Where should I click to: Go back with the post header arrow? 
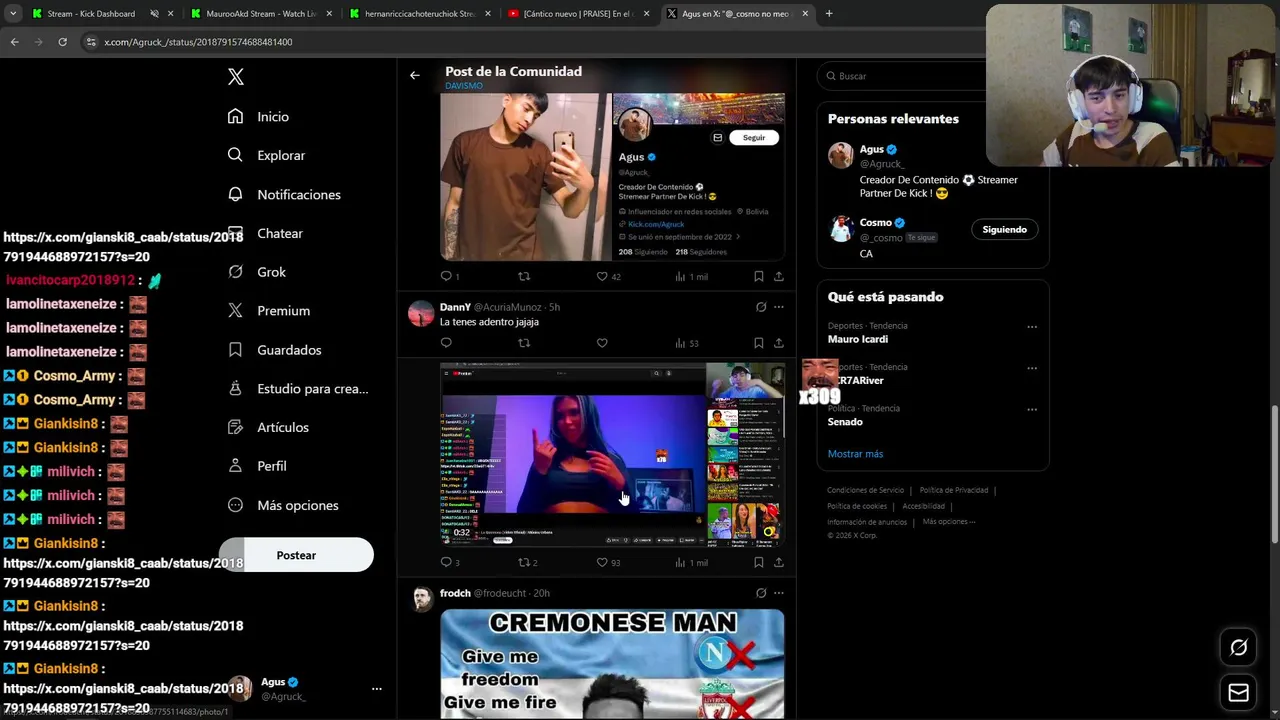(414, 75)
